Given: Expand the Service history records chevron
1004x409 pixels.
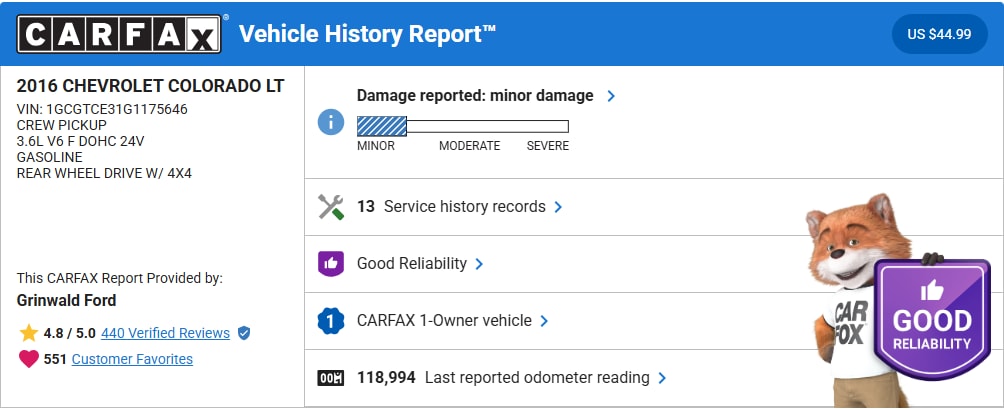Looking at the screenshot, I should tap(559, 207).
